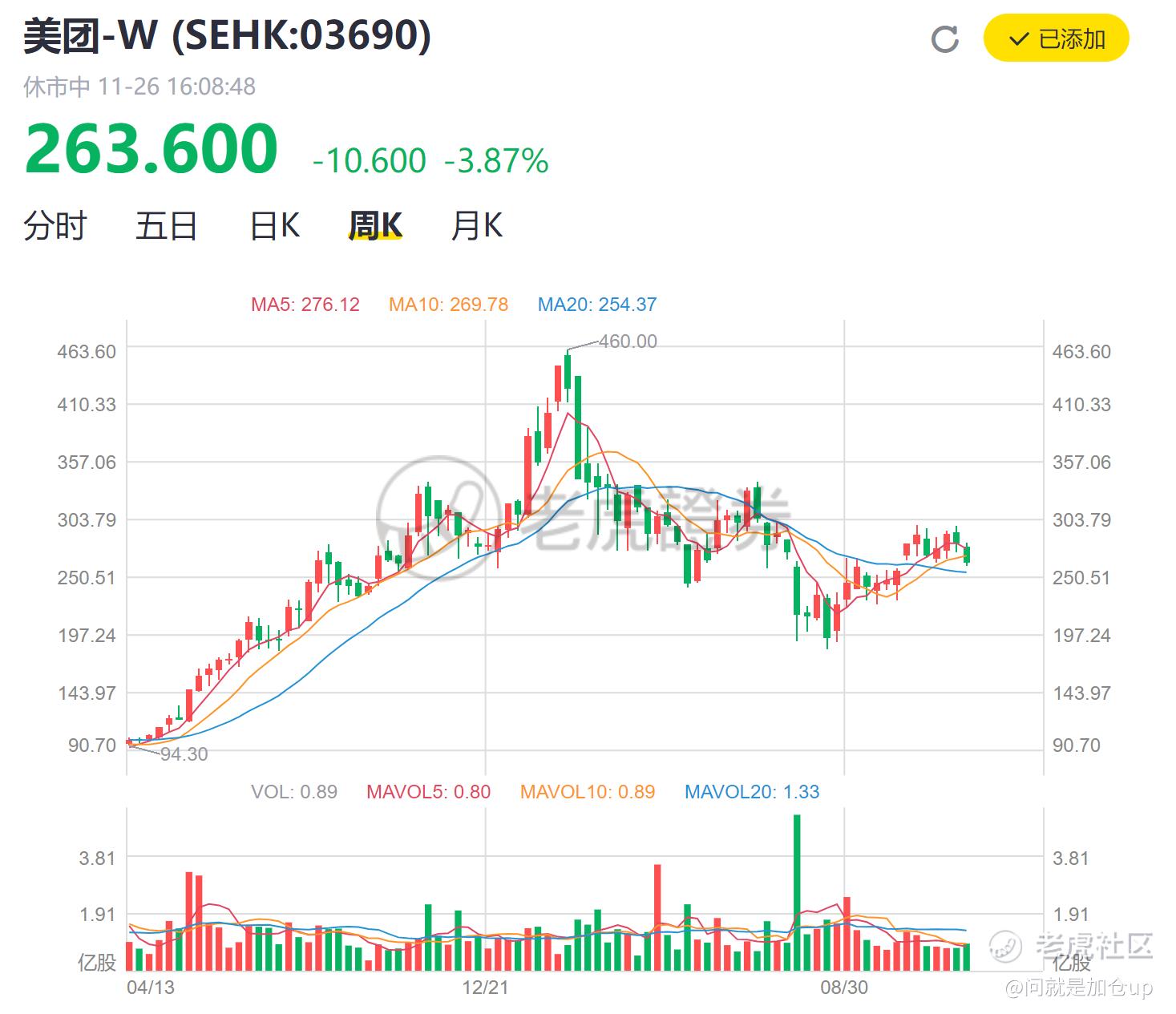Click the left axis 357.06 price label
The image size is (1176, 1014).
(87, 463)
